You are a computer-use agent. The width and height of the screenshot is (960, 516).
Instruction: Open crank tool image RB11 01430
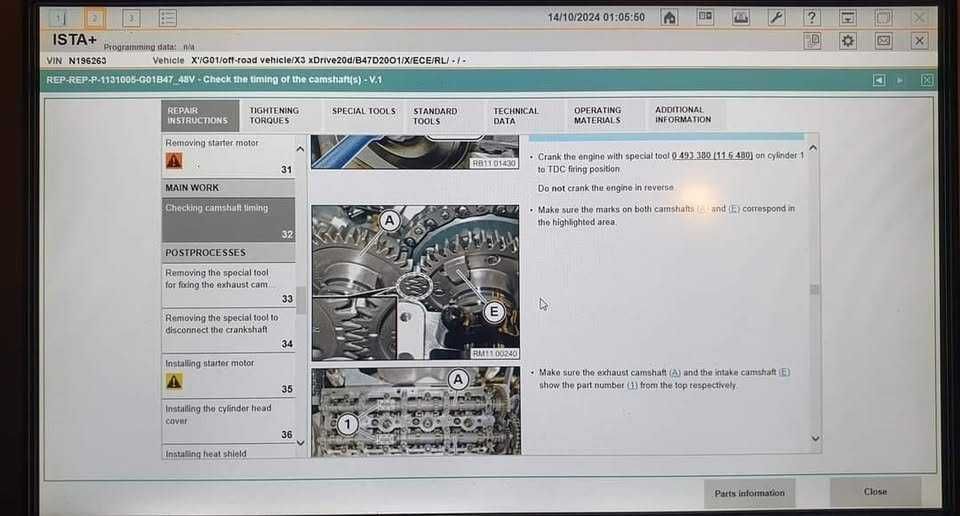point(415,151)
